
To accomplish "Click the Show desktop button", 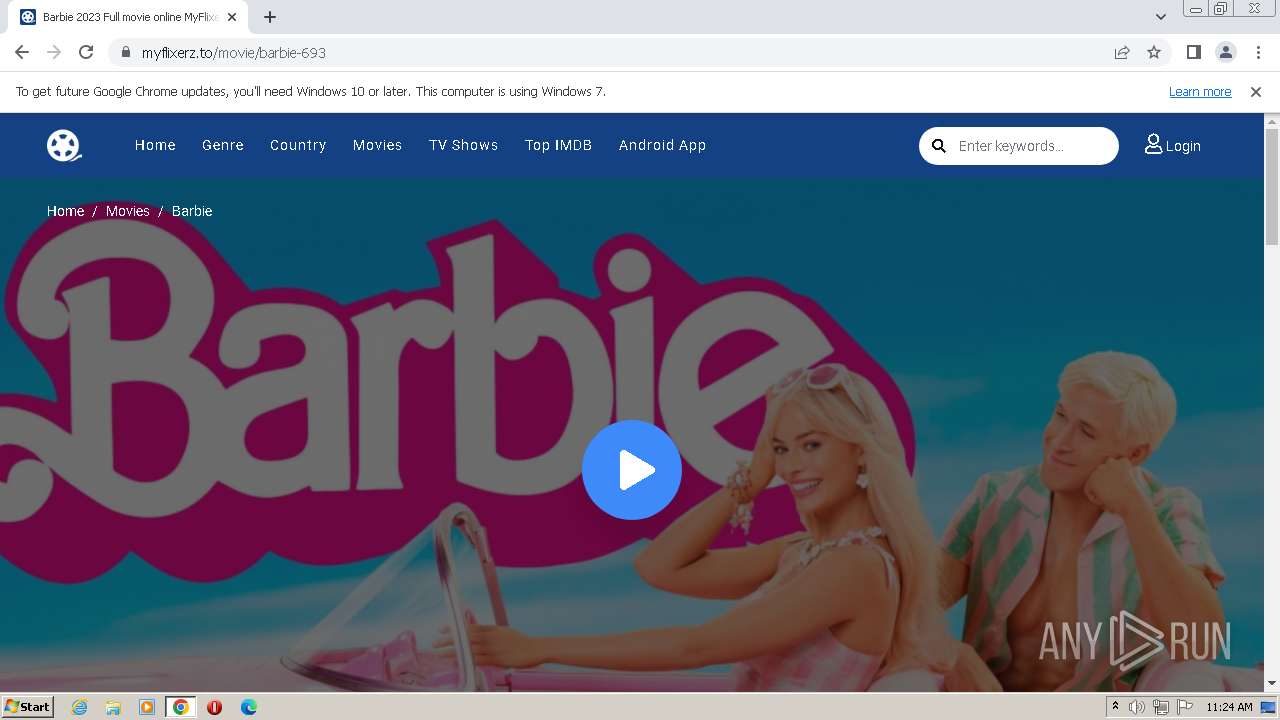I will [x=1269, y=707].
